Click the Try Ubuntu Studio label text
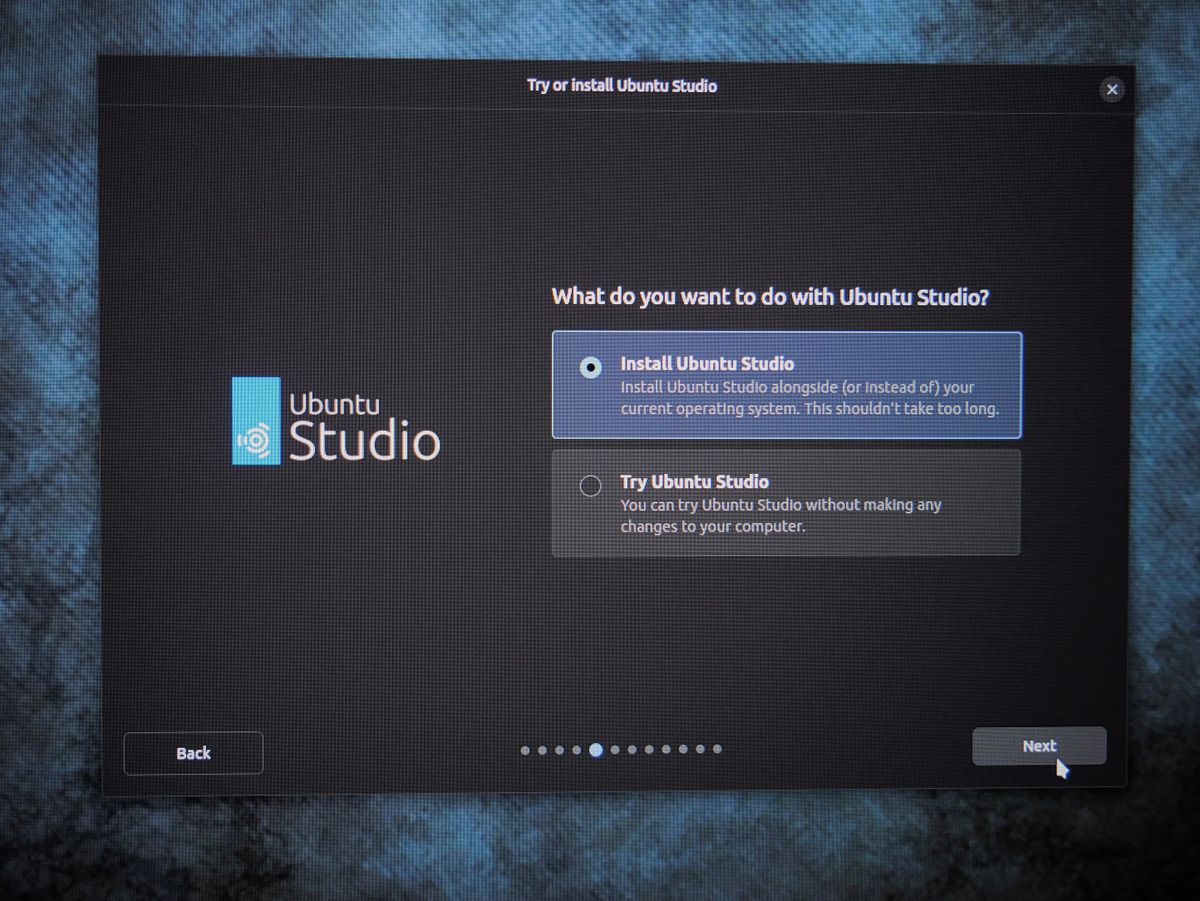The height and width of the screenshot is (901, 1200). point(694,482)
